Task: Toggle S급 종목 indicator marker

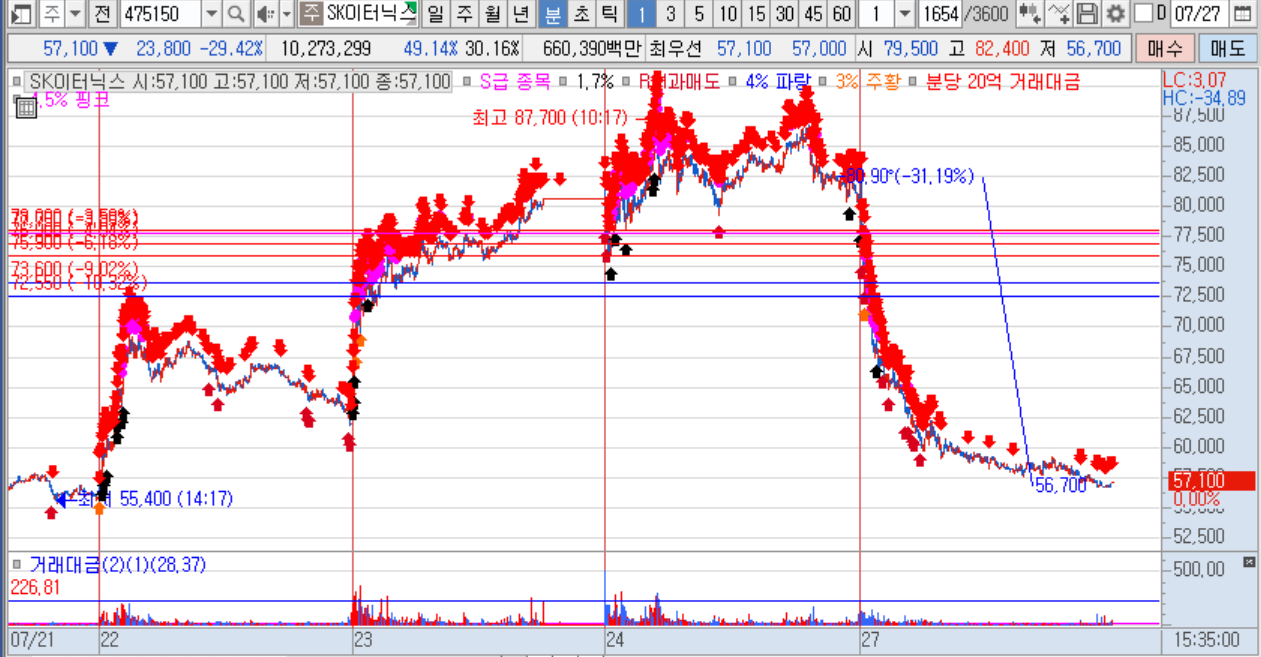Action: [x=468, y=82]
